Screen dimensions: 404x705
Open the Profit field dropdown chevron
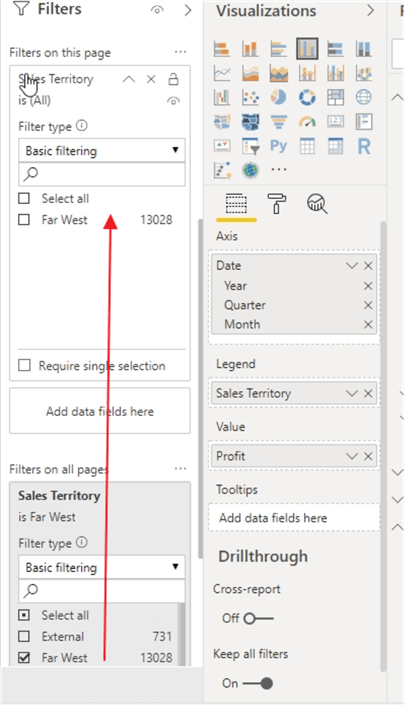point(351,456)
